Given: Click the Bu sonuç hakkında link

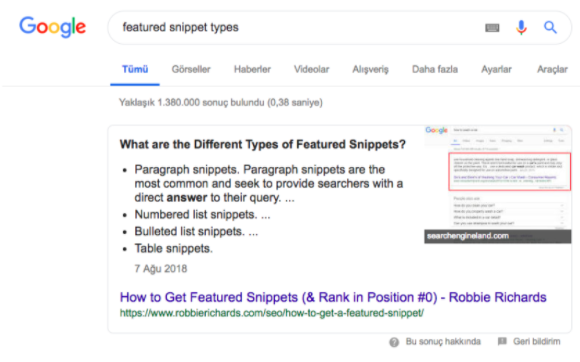Looking at the screenshot, I should pos(443,341).
